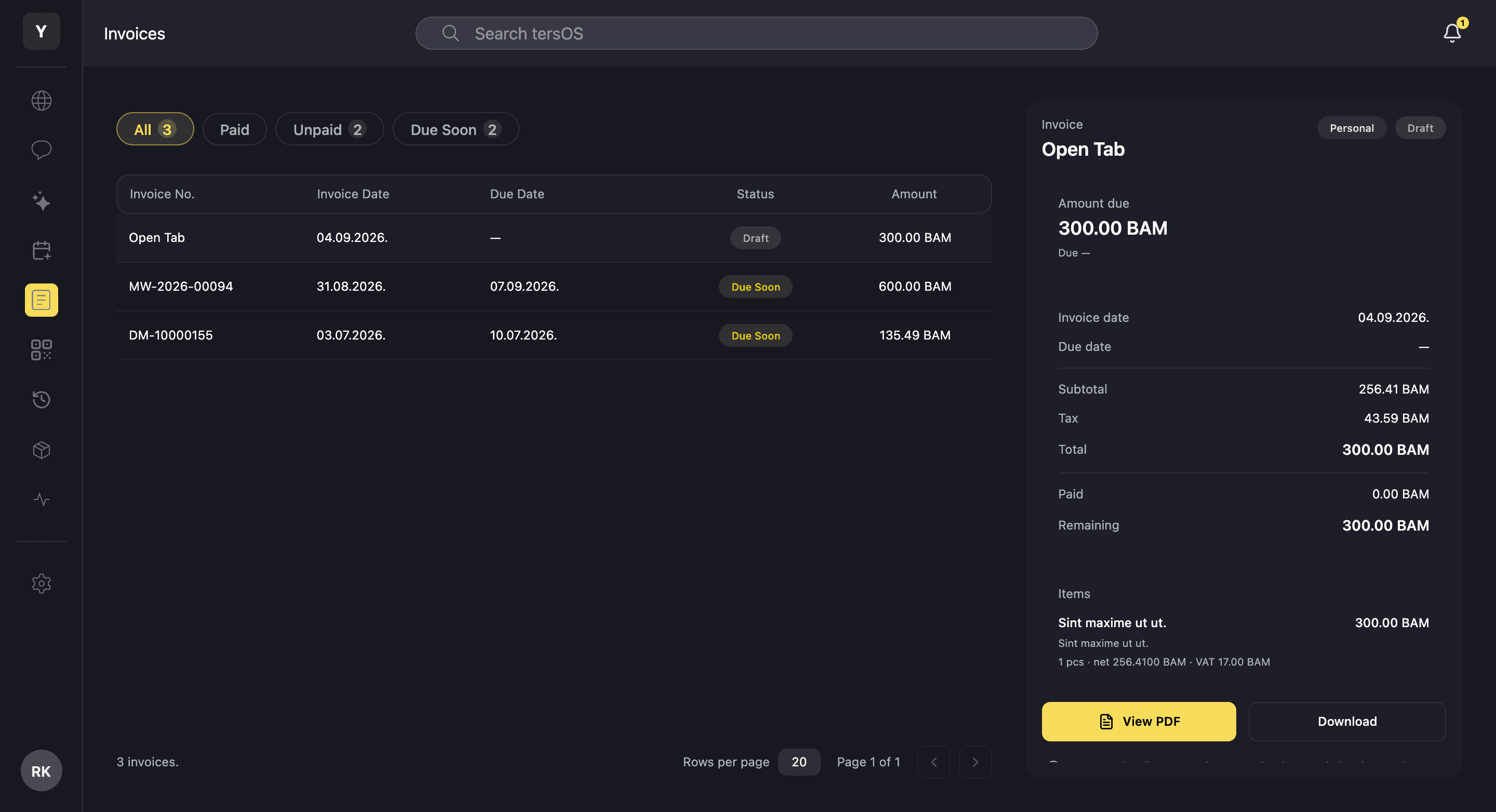This screenshot has height=812, width=1496.
Task: Open the globe explore icon in sidebar
Action: pos(41,101)
